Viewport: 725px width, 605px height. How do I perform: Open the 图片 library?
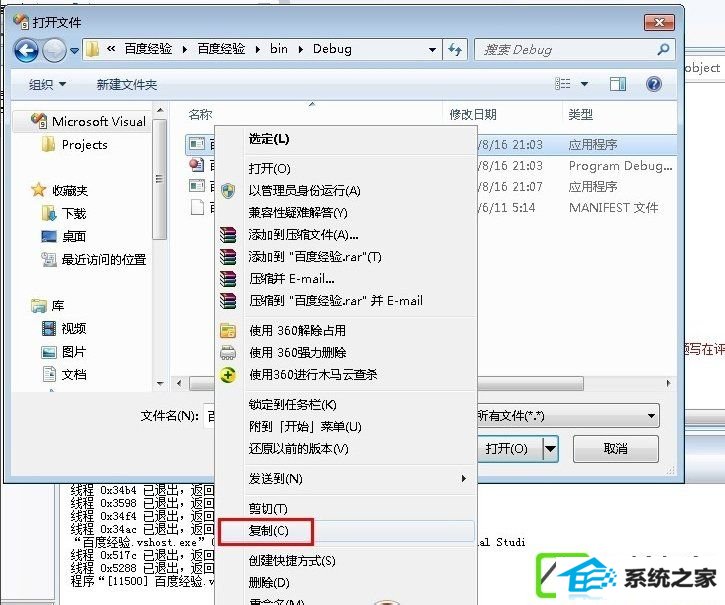coord(64,352)
